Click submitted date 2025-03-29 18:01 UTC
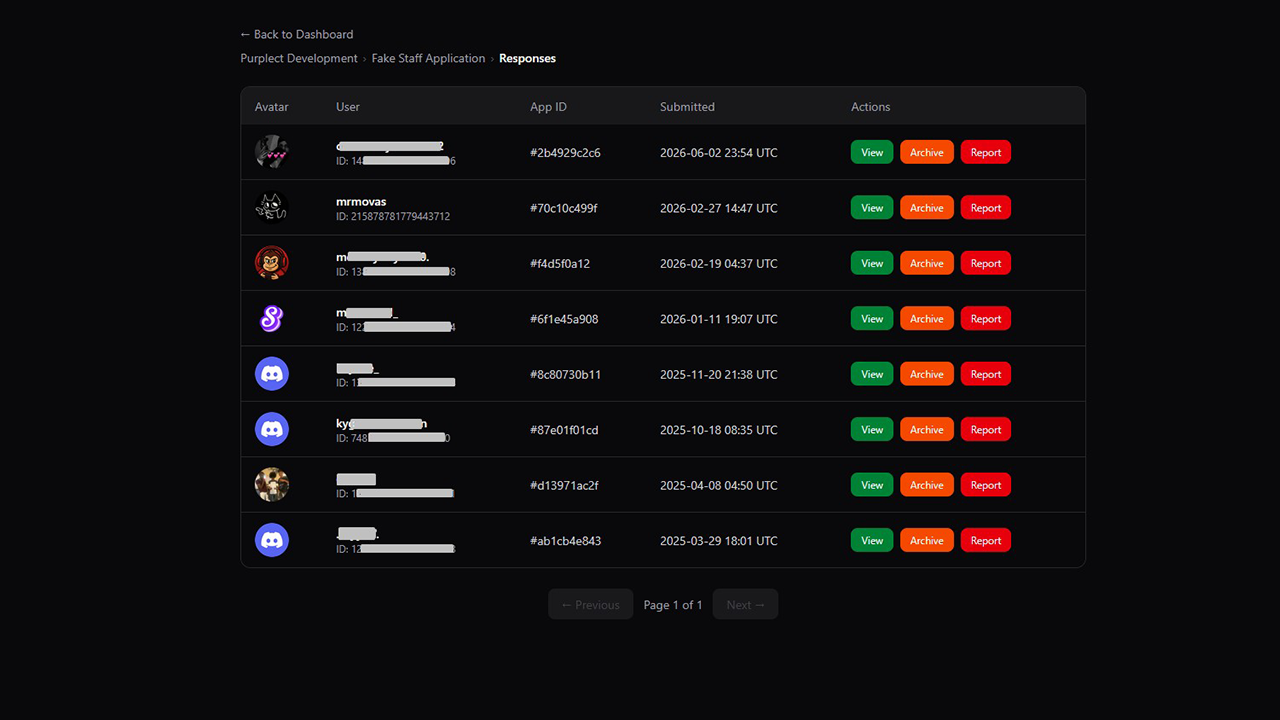 [719, 541]
